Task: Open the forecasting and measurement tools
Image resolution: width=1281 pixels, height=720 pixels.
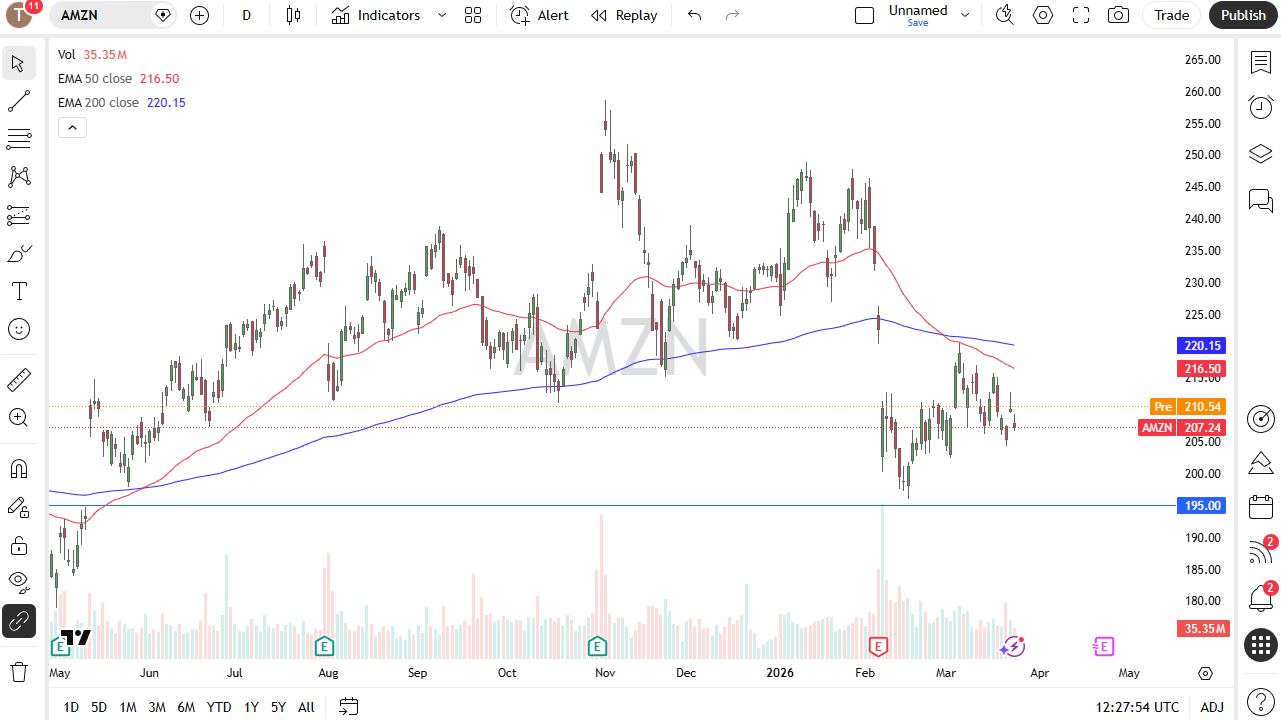Action: click(19, 214)
